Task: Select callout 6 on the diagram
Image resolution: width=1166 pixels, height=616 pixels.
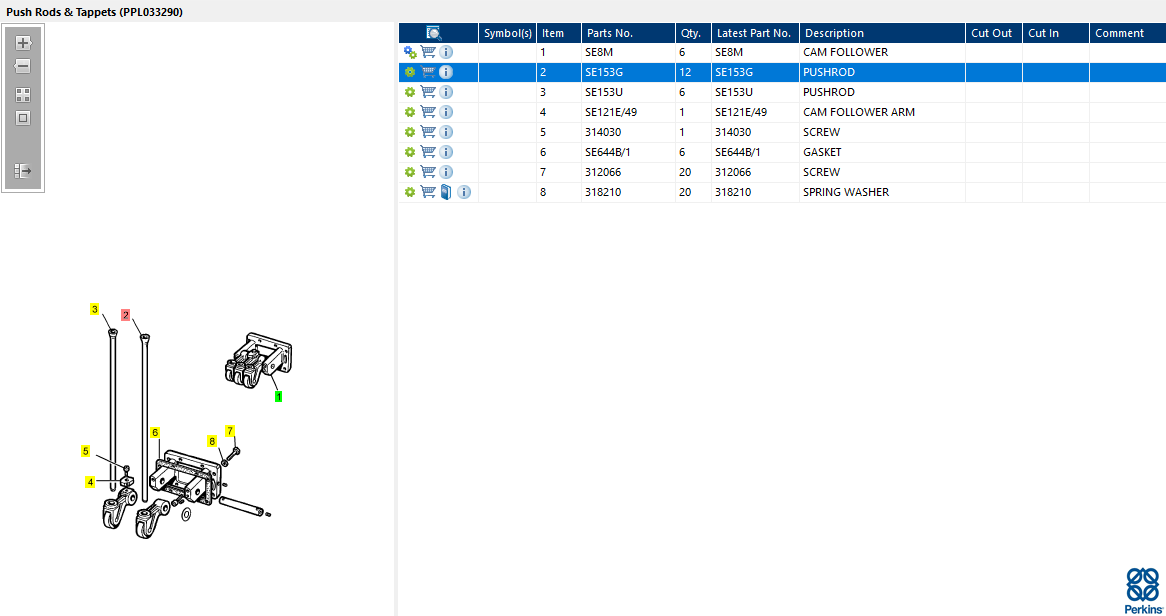Action: click(155, 432)
